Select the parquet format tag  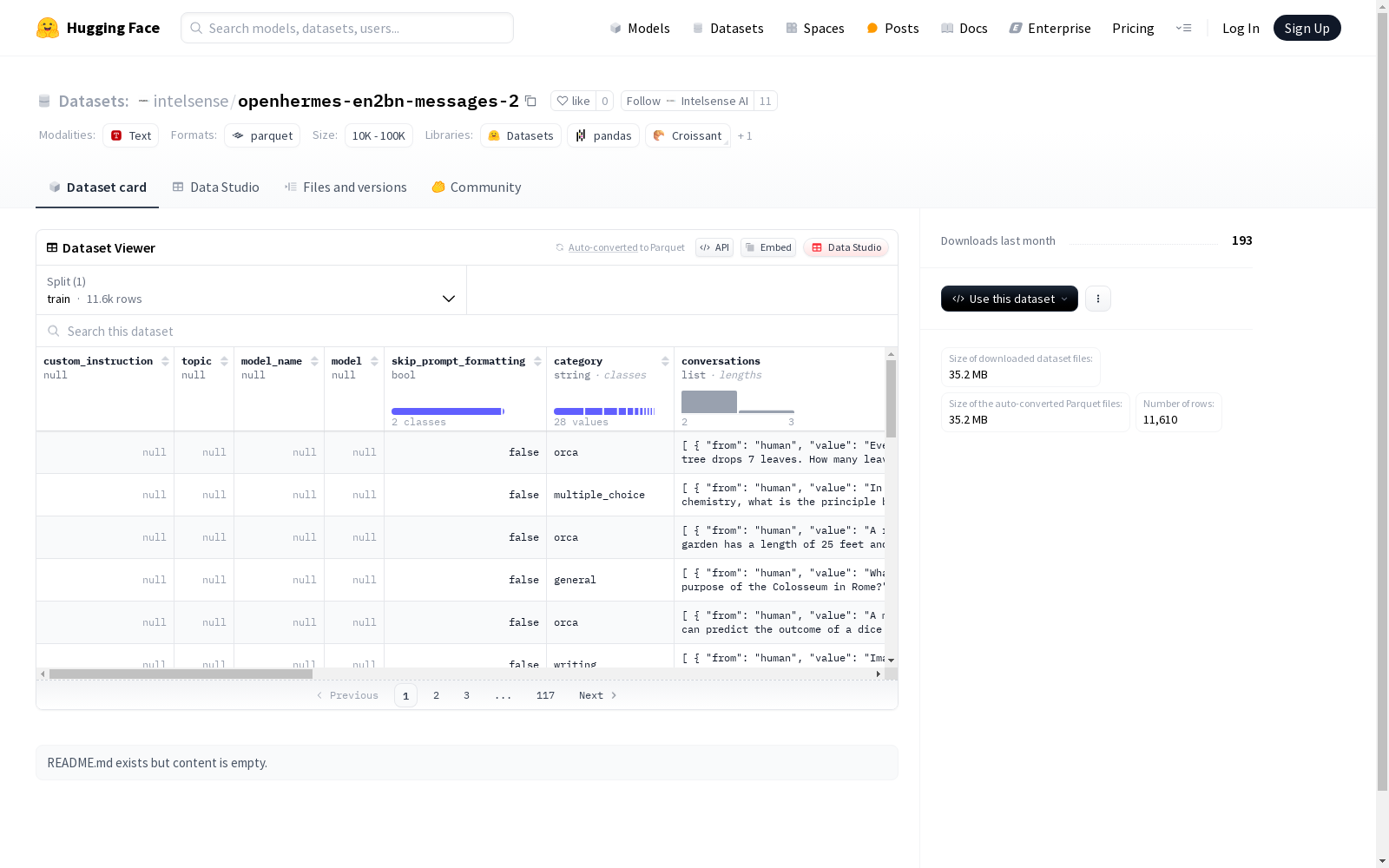click(x=262, y=135)
